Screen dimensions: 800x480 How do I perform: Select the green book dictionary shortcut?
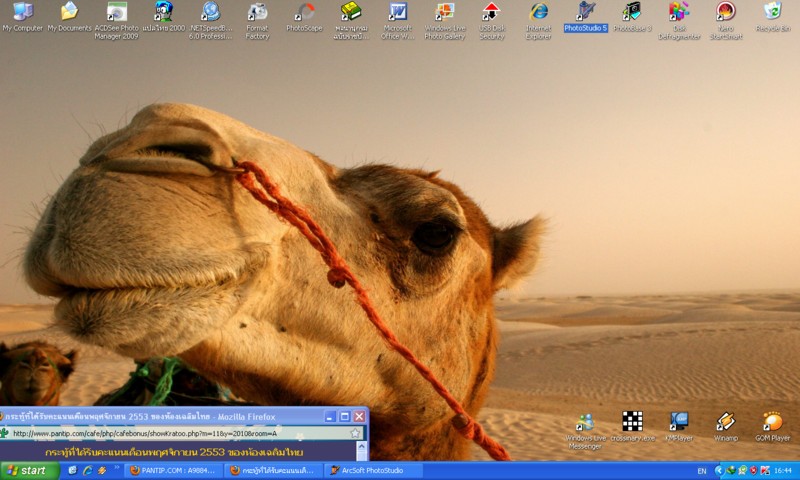(351, 21)
